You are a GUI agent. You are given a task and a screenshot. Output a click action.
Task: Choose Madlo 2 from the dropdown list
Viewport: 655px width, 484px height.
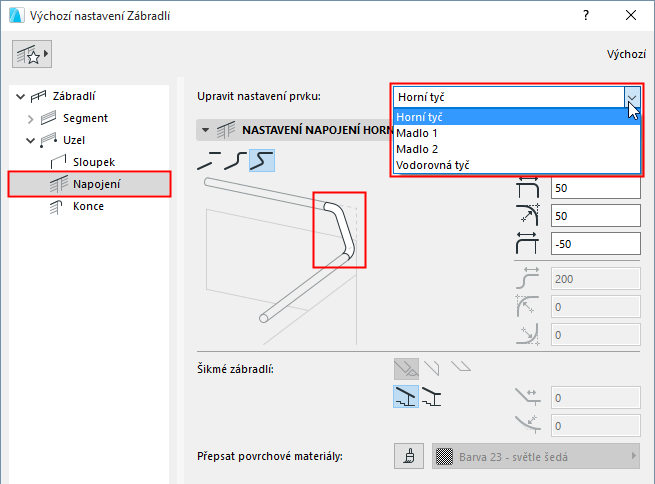click(x=418, y=149)
